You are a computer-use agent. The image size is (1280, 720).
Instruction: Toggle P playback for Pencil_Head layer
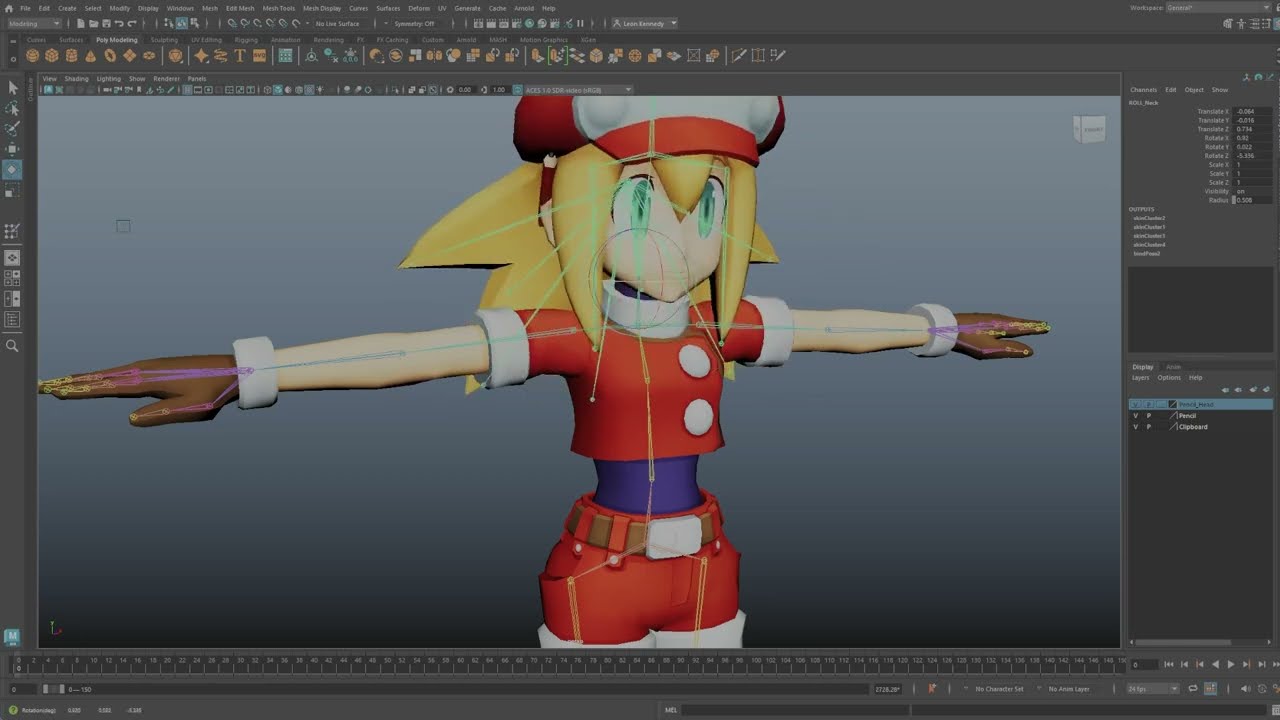pyautogui.click(x=1148, y=405)
